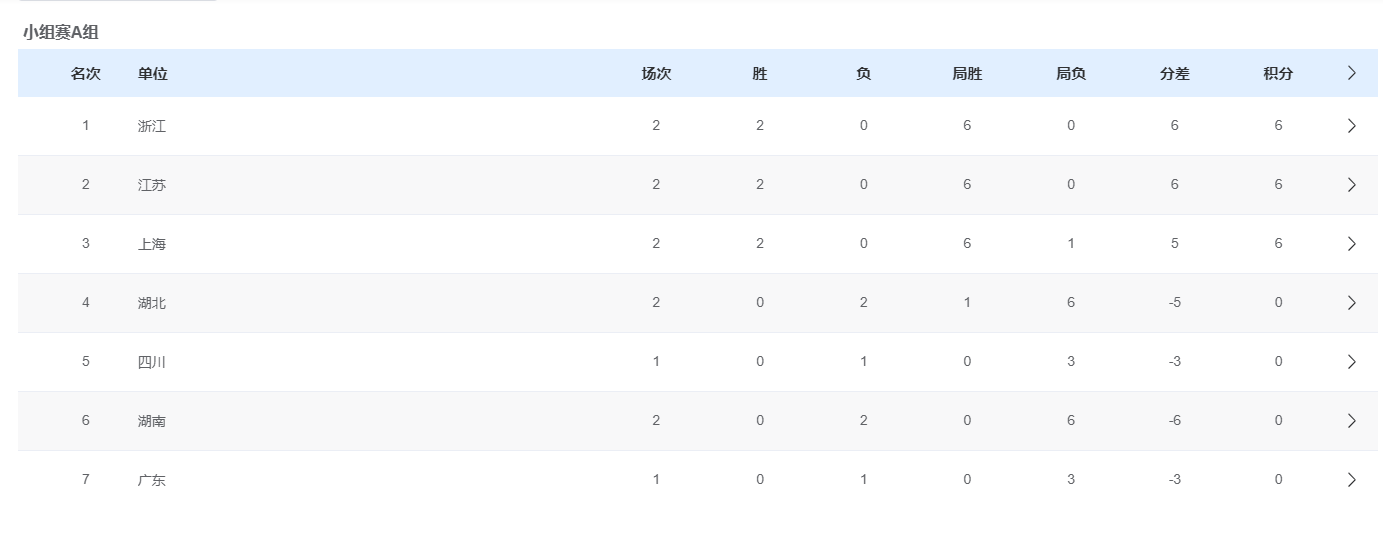1383x540 pixels.
Task: Select the 湖北 team name
Action: (x=152, y=303)
